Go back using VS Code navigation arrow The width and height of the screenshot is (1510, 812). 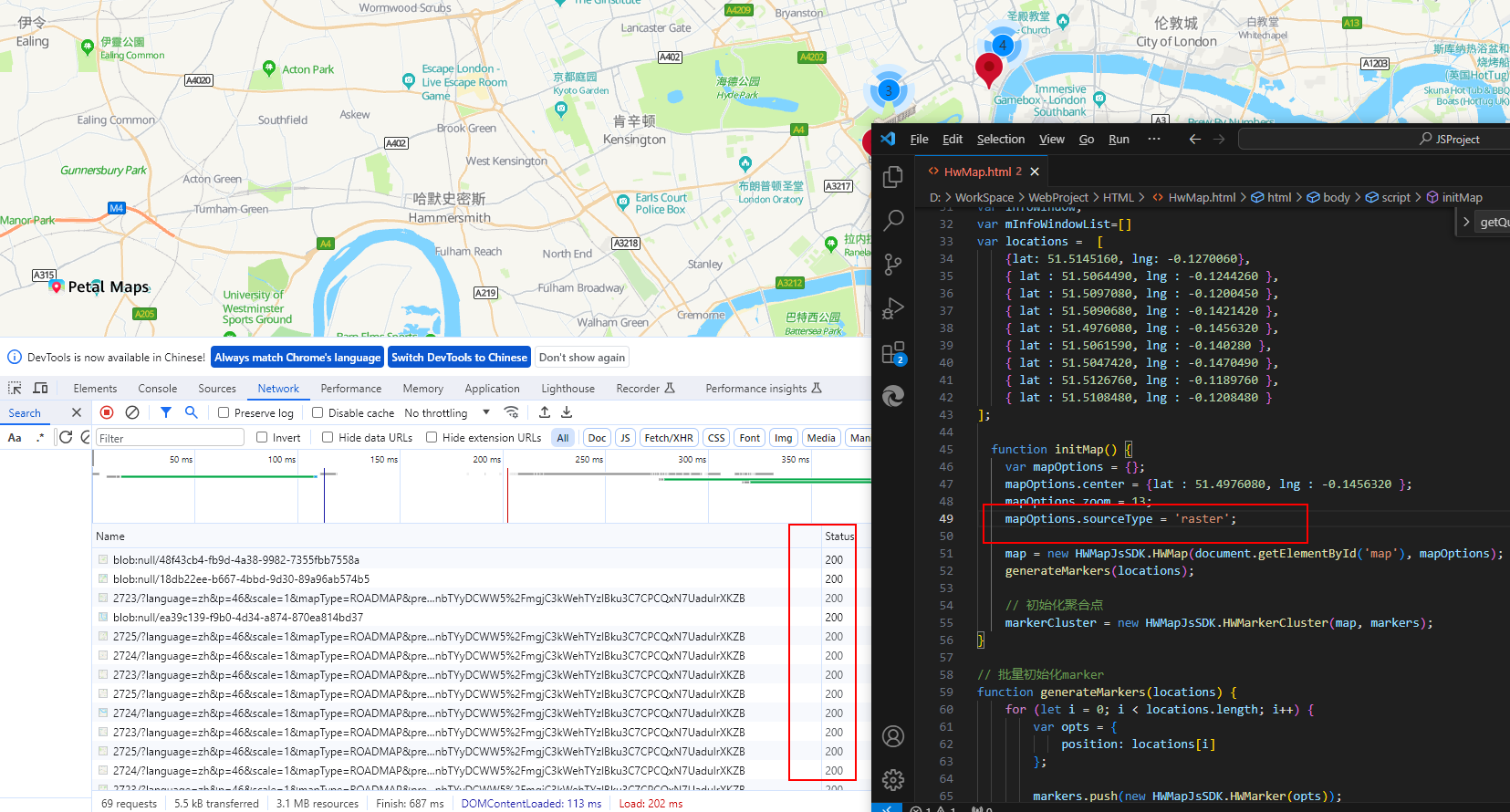(x=1194, y=139)
